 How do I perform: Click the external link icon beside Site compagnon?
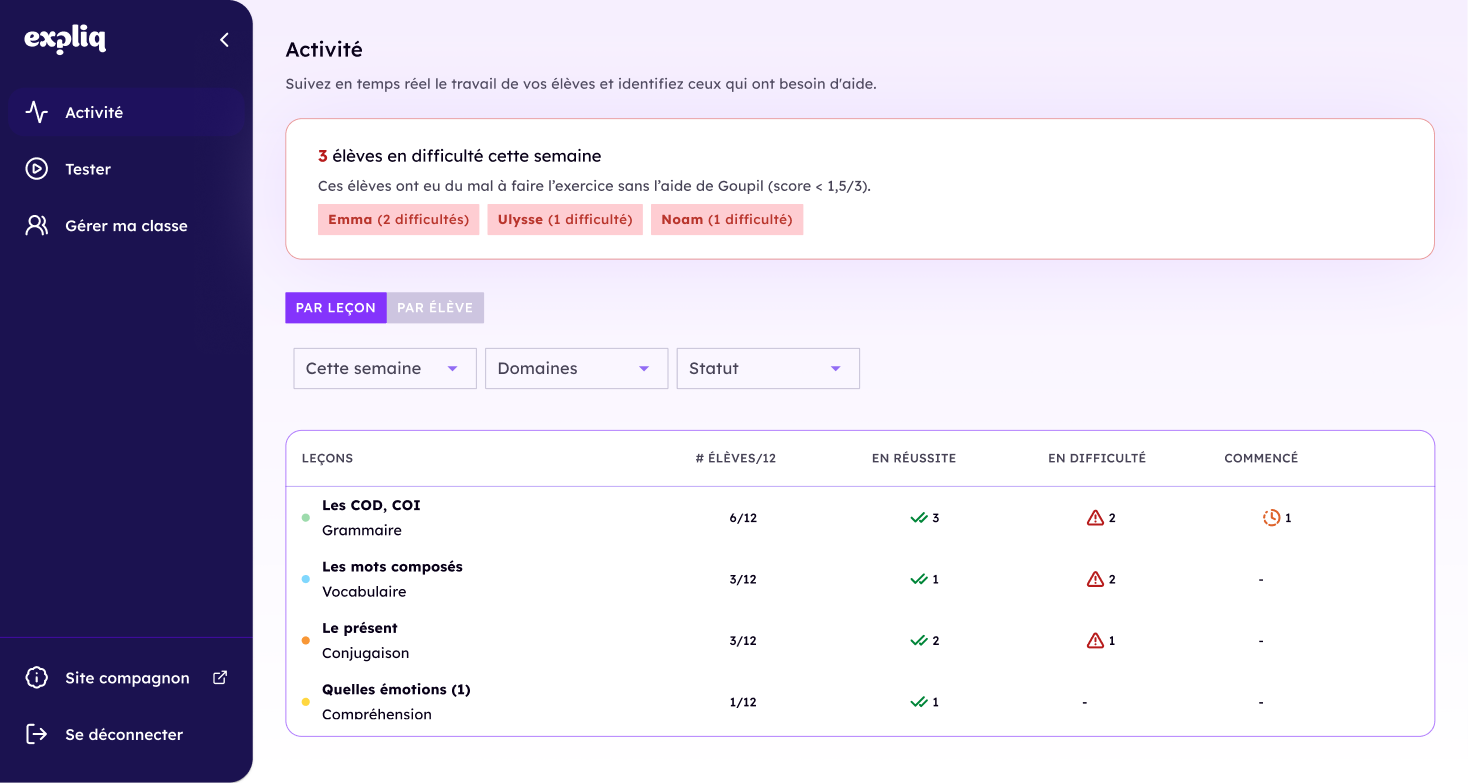221,677
